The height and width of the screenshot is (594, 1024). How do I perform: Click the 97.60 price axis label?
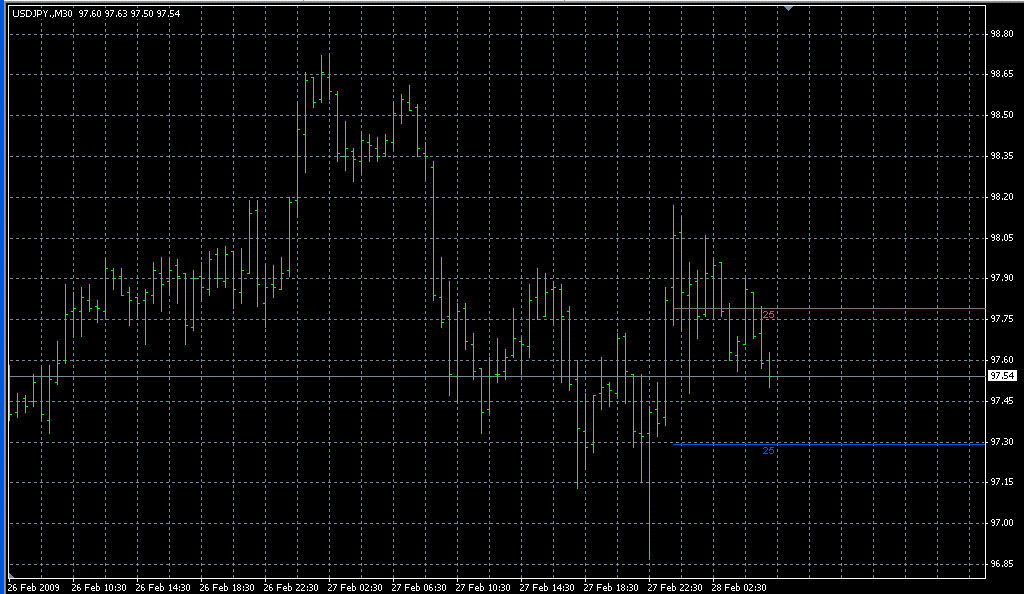click(1002, 360)
